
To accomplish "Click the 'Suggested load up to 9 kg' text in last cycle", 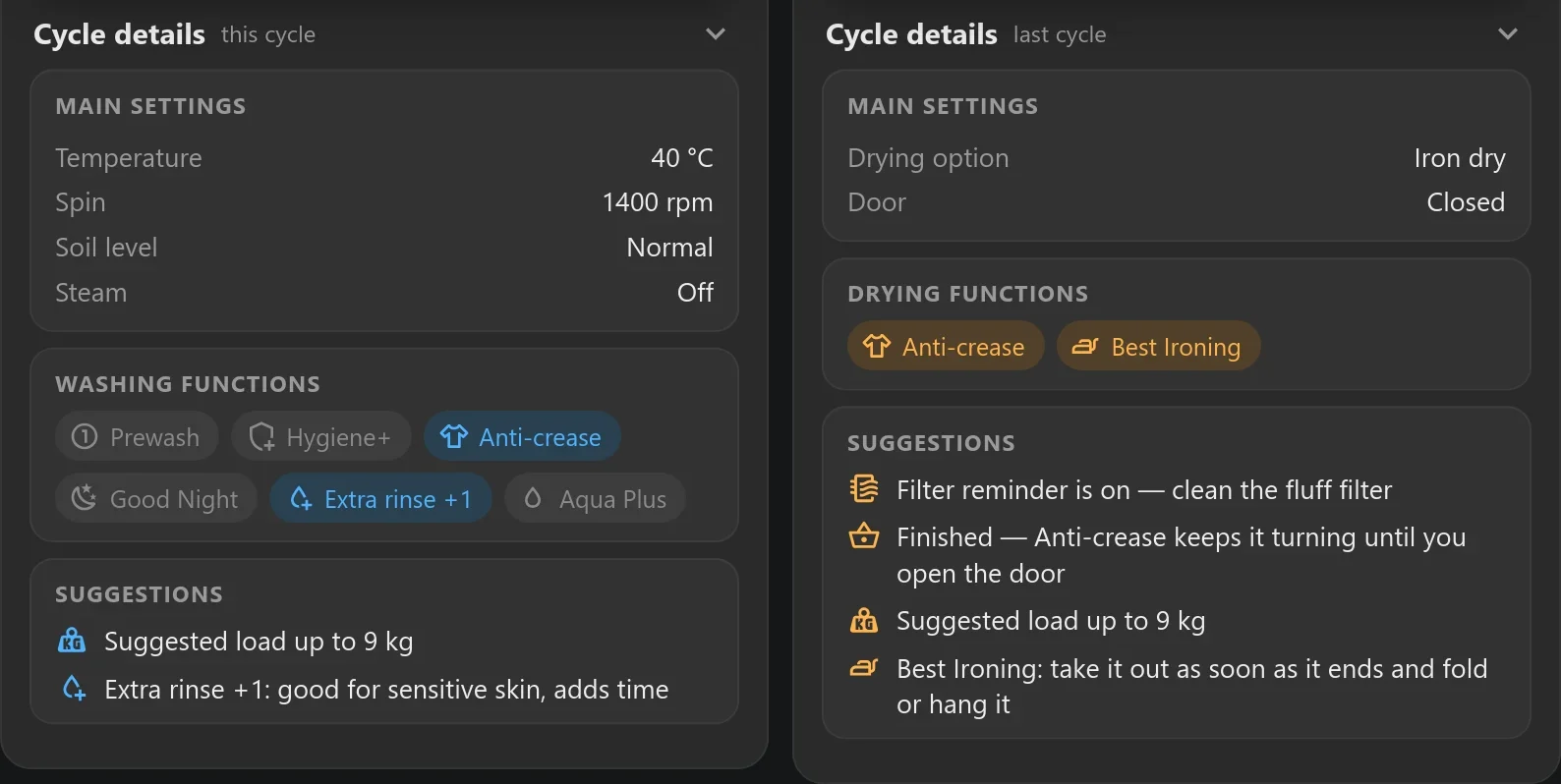I will [1051, 621].
